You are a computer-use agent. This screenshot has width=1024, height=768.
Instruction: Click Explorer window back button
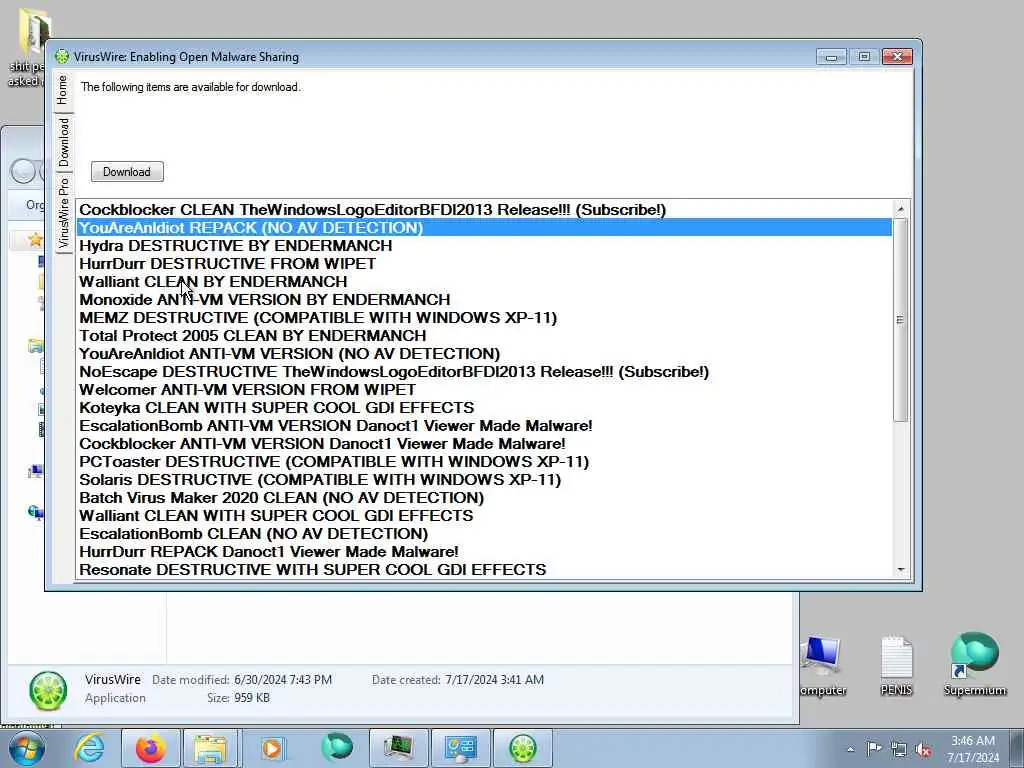(x=23, y=172)
